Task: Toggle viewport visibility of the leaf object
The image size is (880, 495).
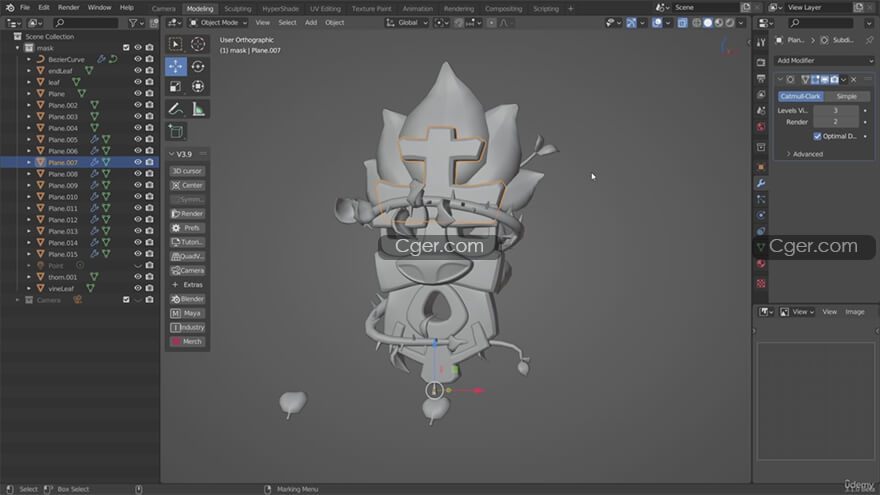Action: 138,82
